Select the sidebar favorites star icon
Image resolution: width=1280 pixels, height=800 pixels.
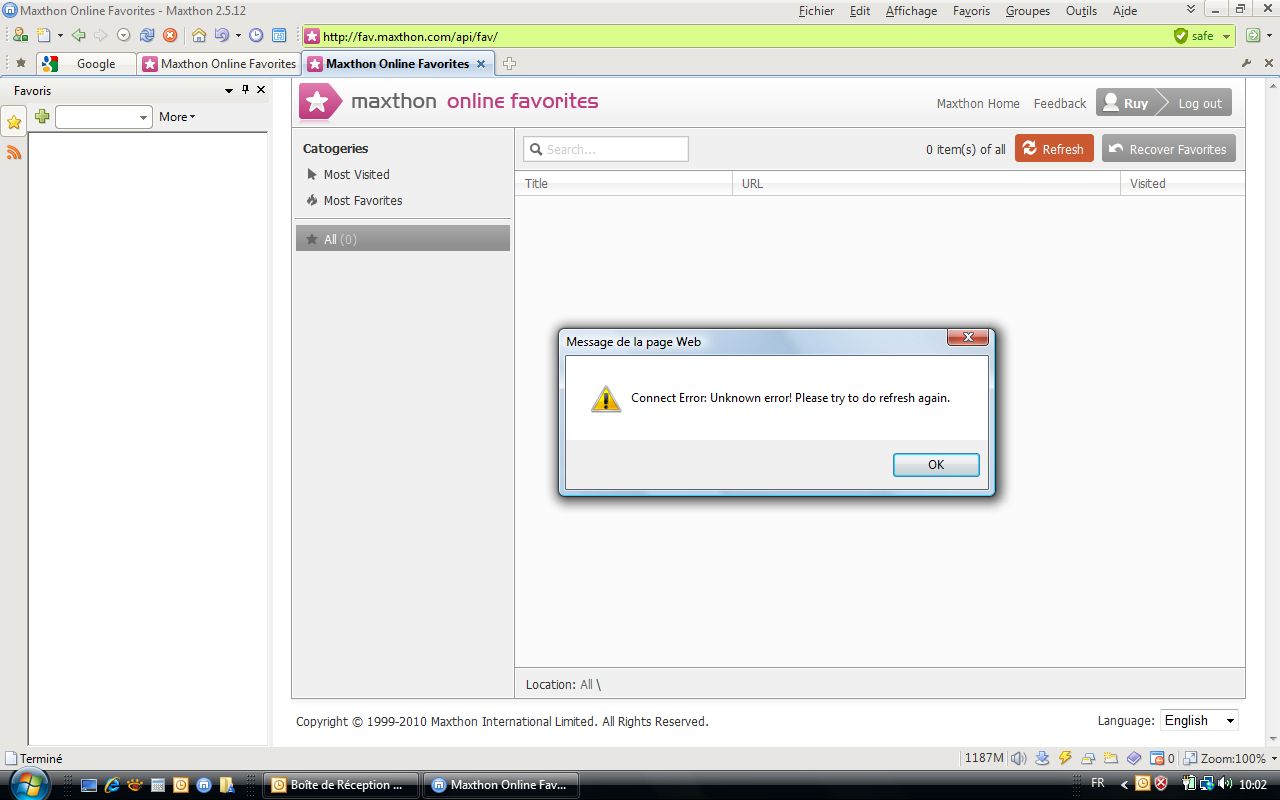point(14,122)
